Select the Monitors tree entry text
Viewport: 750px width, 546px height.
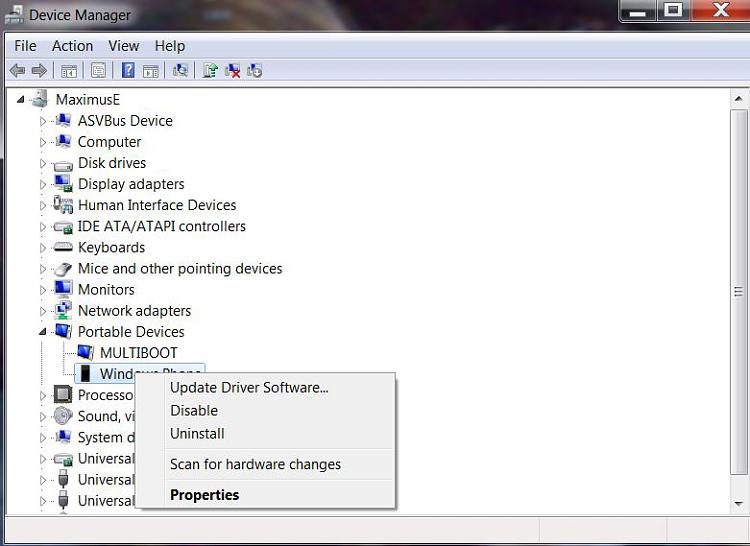(x=106, y=290)
